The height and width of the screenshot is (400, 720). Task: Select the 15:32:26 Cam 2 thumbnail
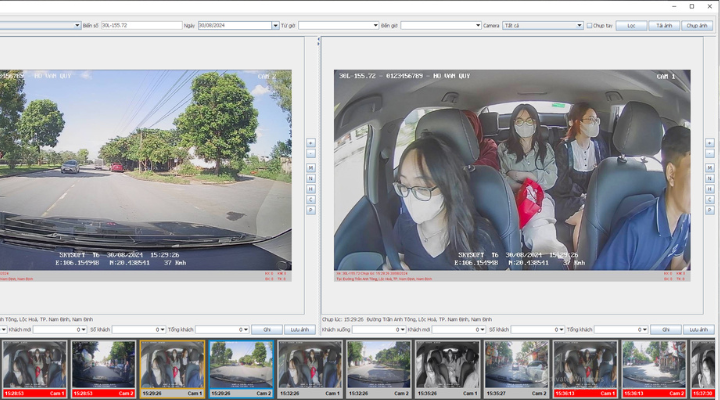379,369
